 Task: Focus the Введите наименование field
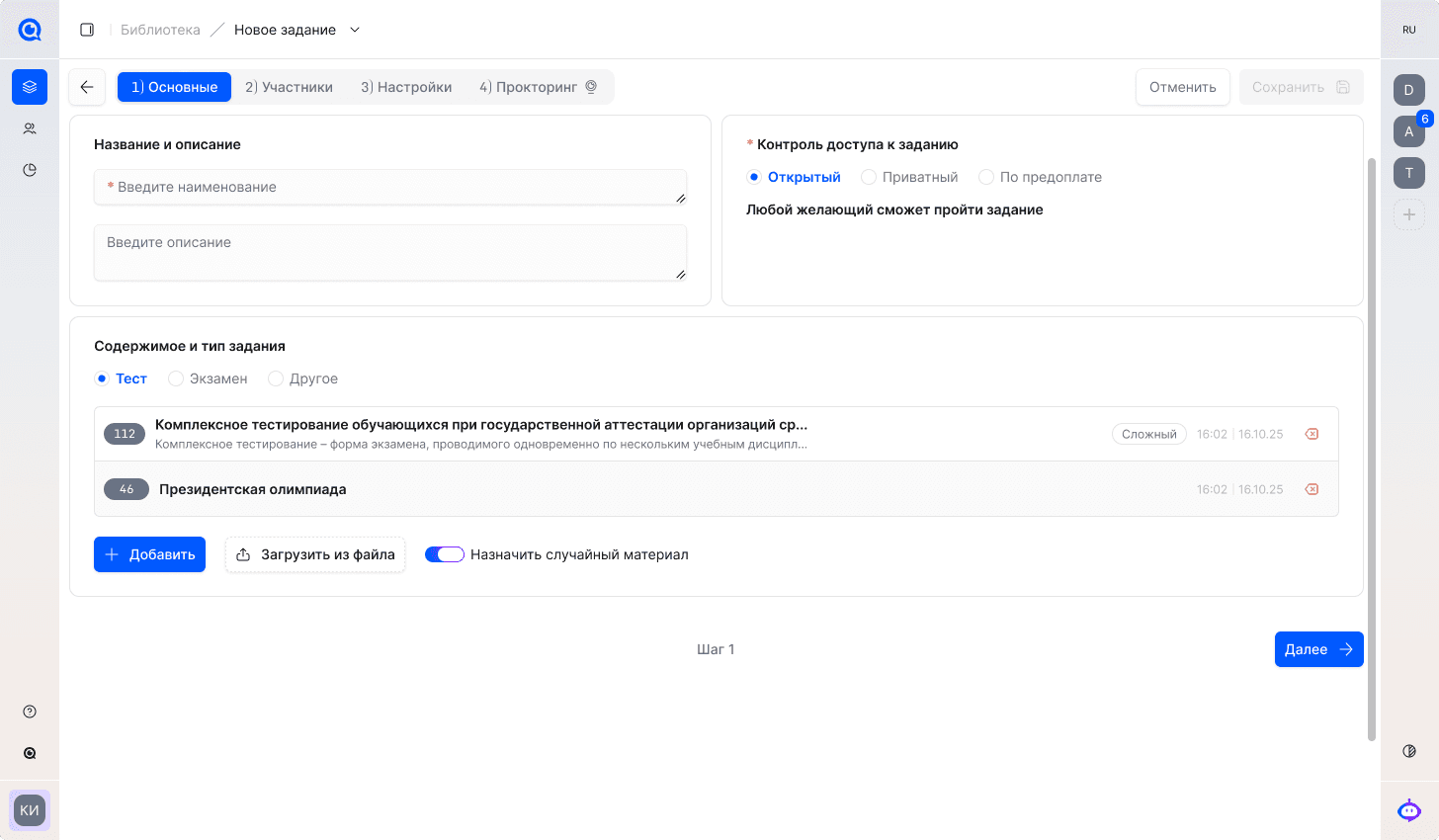pos(390,187)
